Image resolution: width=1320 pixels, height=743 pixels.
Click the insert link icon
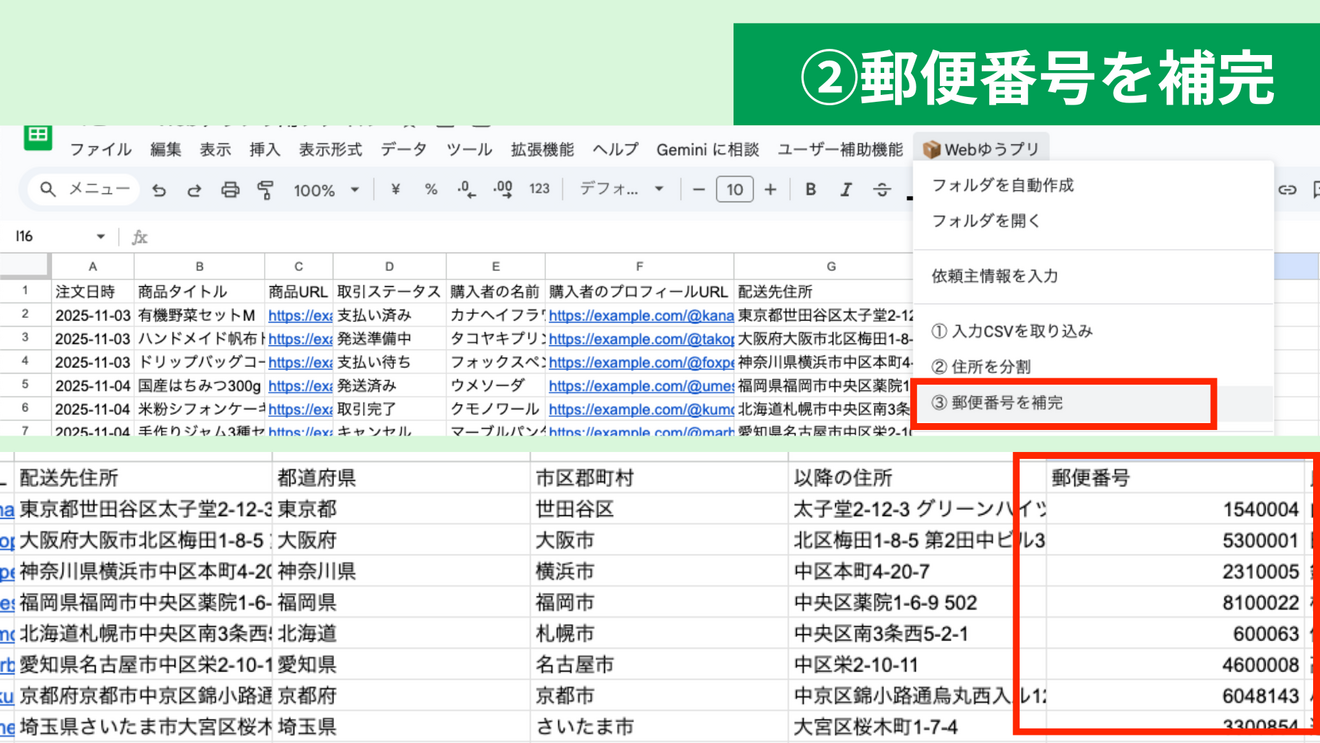tap(1287, 189)
